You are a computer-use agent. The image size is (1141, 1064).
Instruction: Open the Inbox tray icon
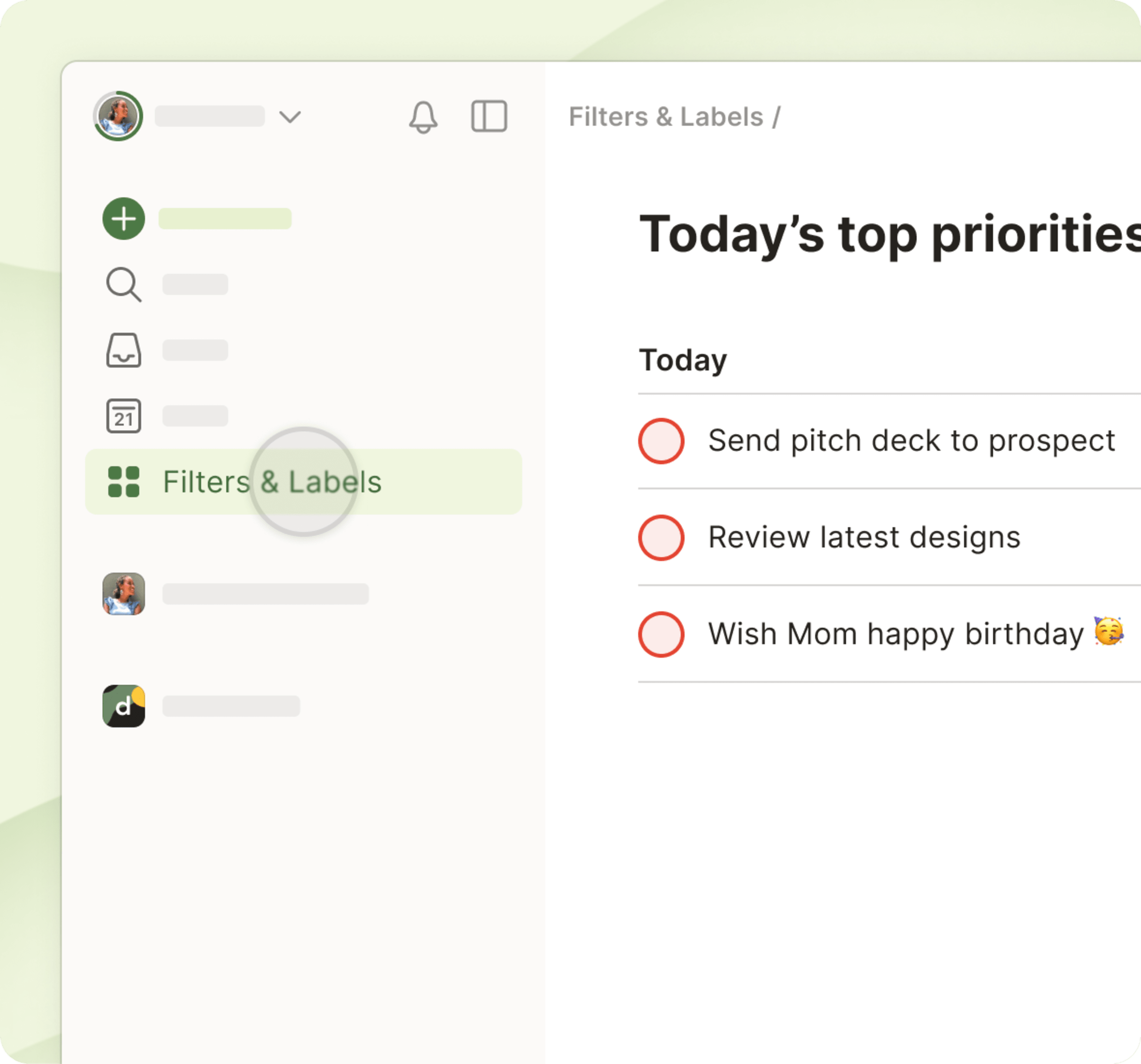123,350
